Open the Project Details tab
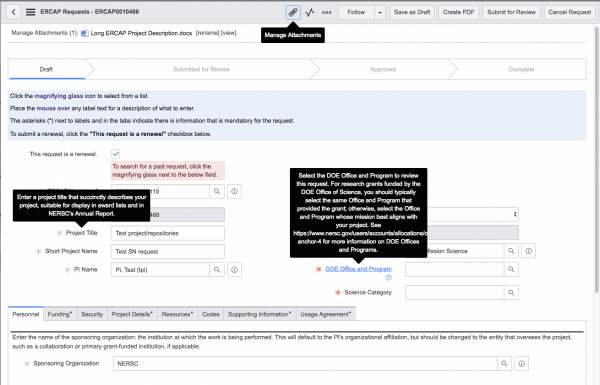This screenshot has width=600, height=385. (132, 314)
